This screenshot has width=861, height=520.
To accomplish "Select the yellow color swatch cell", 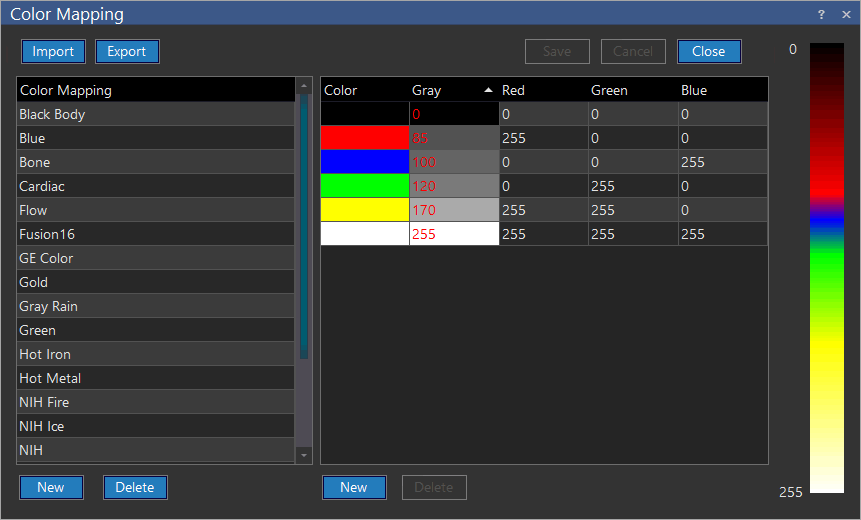I will 364,210.
